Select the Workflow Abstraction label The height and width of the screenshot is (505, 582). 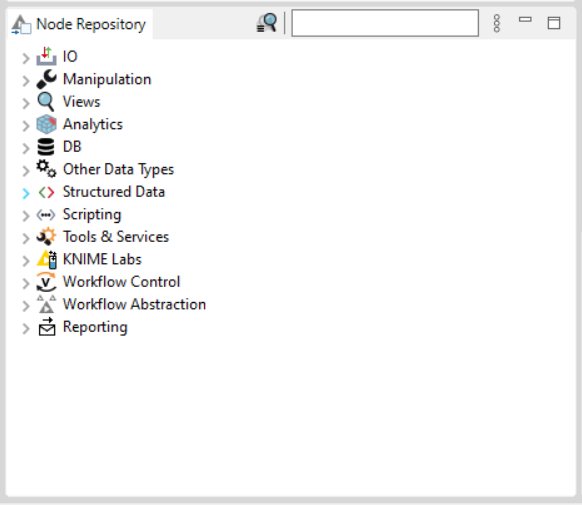tap(134, 304)
